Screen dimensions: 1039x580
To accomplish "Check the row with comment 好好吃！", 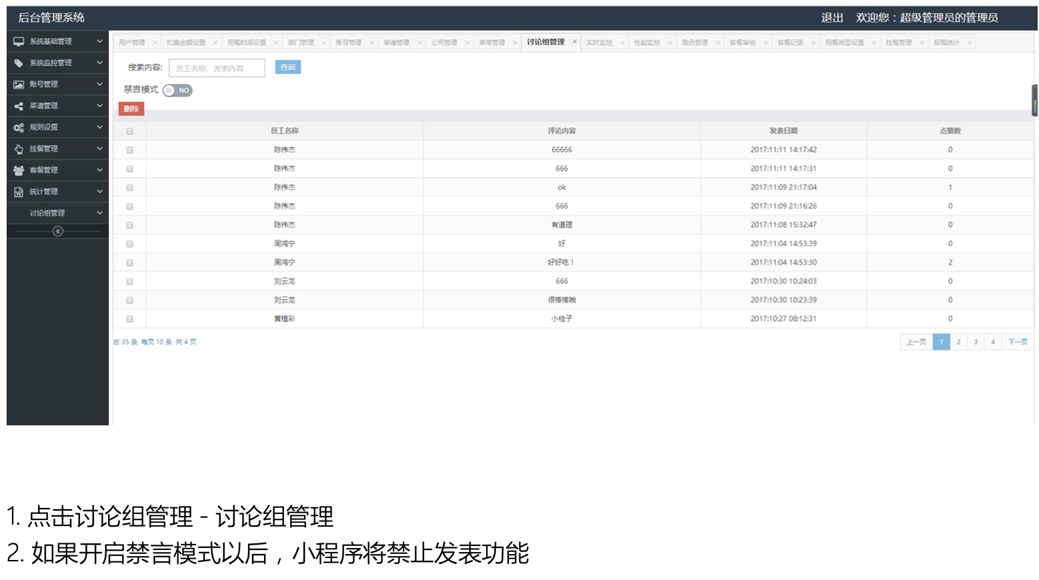I will (130, 262).
